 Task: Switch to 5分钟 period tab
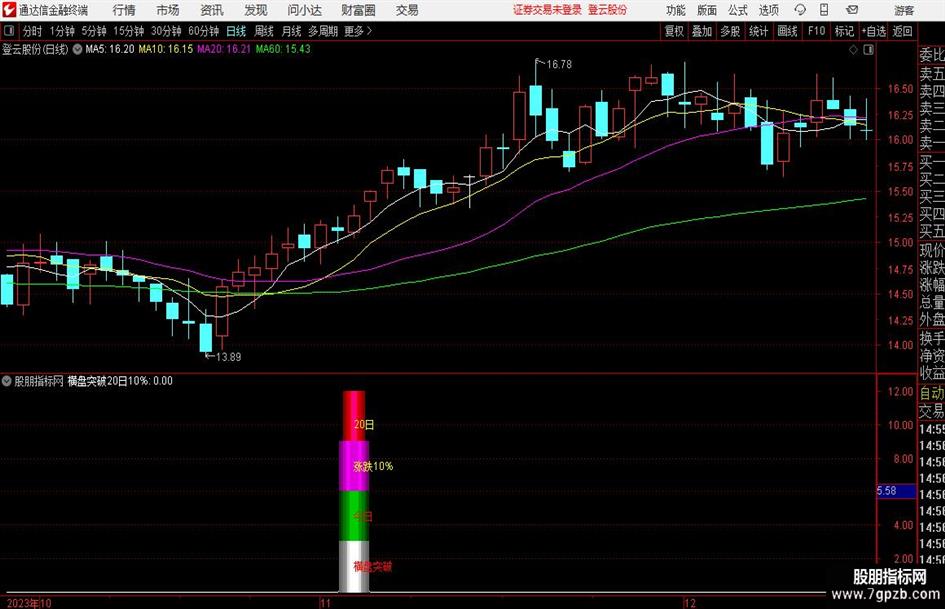coord(94,31)
